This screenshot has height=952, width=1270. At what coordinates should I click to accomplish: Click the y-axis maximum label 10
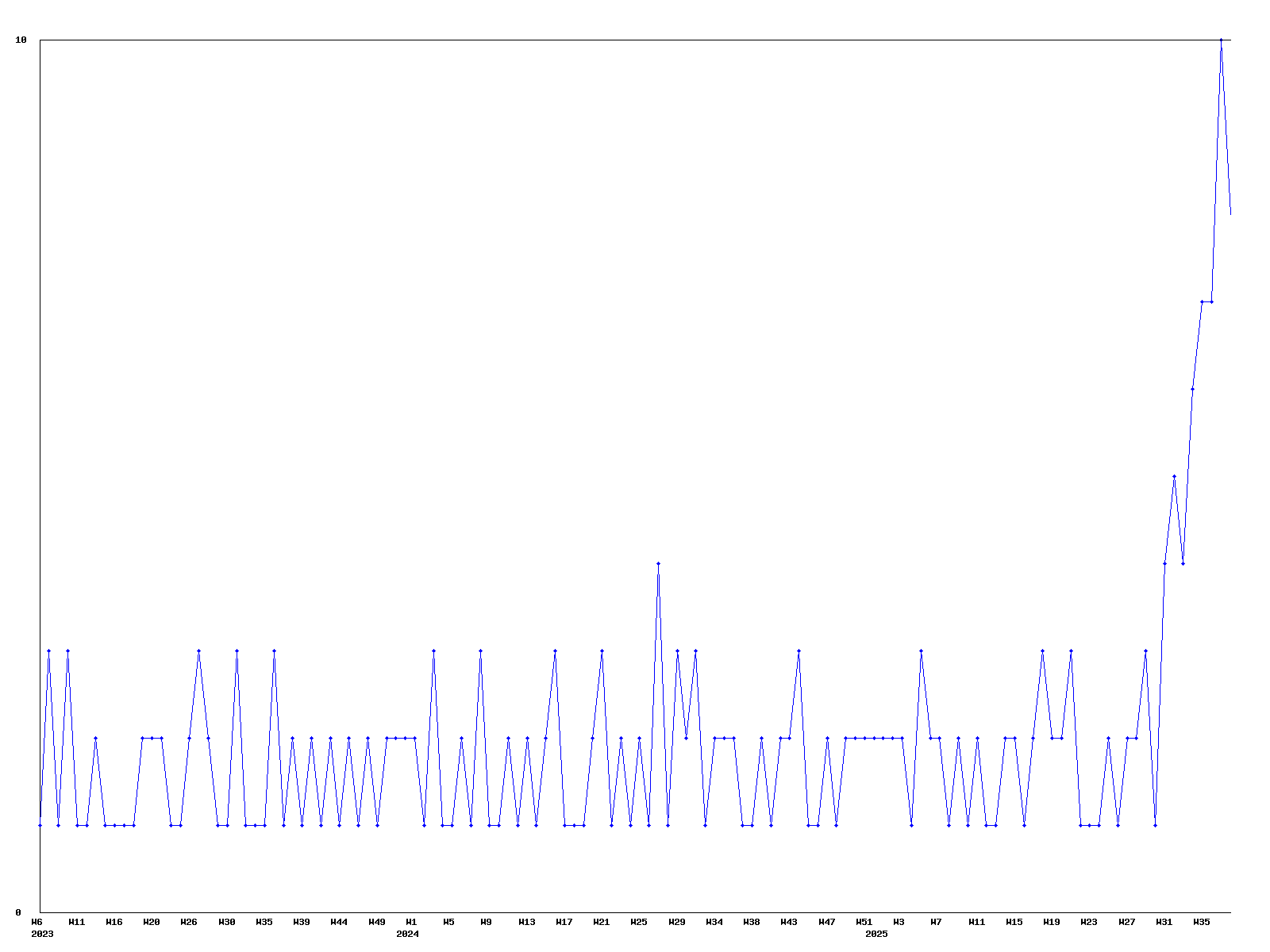(21, 40)
